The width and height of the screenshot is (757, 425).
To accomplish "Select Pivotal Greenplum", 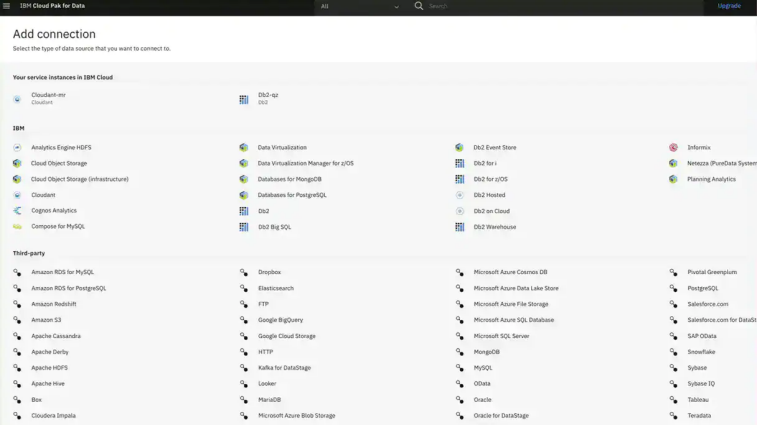I will (x=712, y=272).
